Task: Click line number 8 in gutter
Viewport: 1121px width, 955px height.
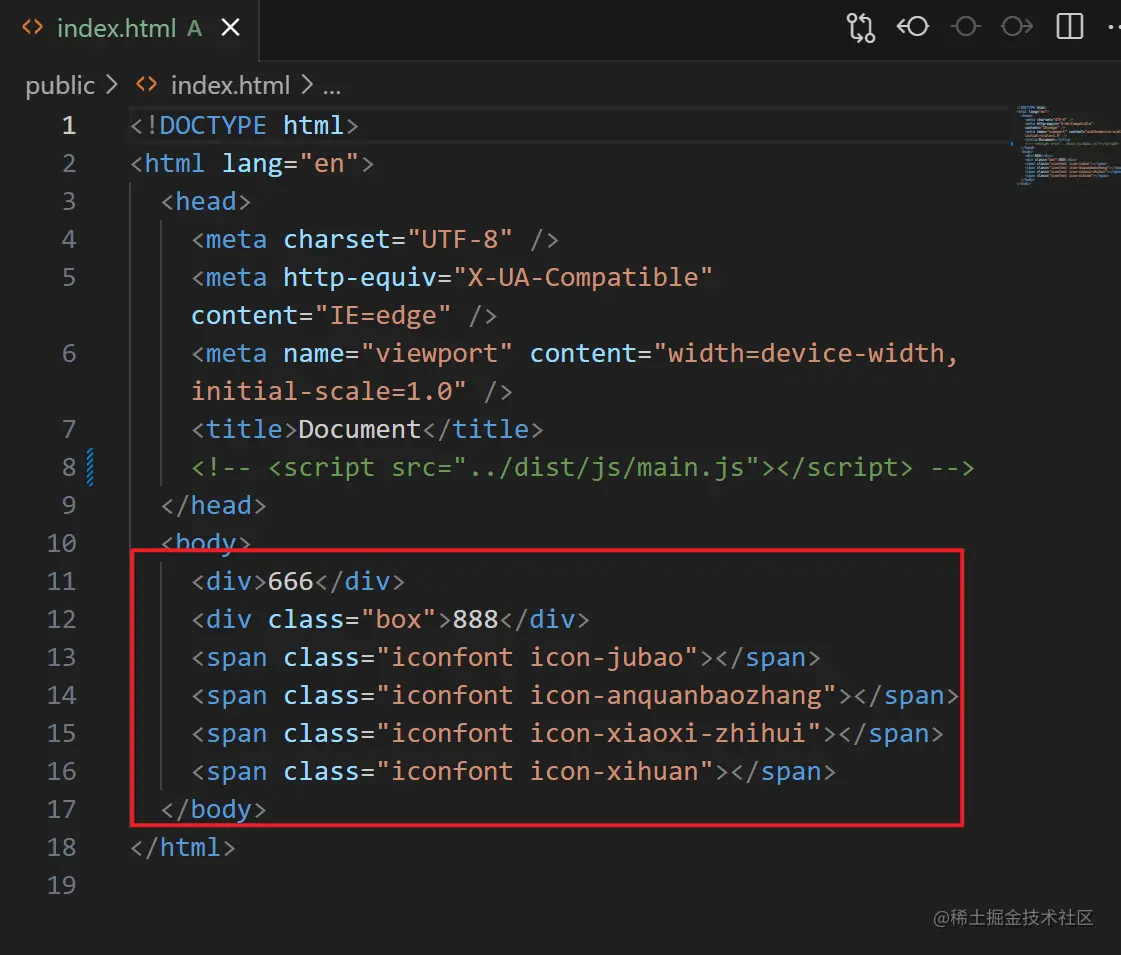Action: point(69,467)
